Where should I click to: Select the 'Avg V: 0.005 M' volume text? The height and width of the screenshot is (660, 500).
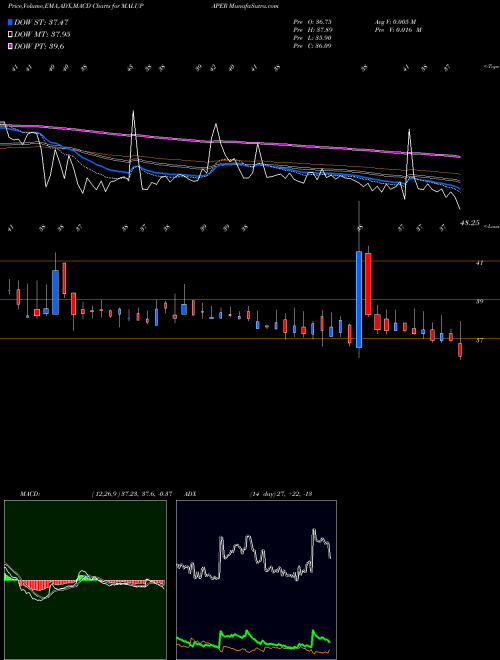[395, 22]
